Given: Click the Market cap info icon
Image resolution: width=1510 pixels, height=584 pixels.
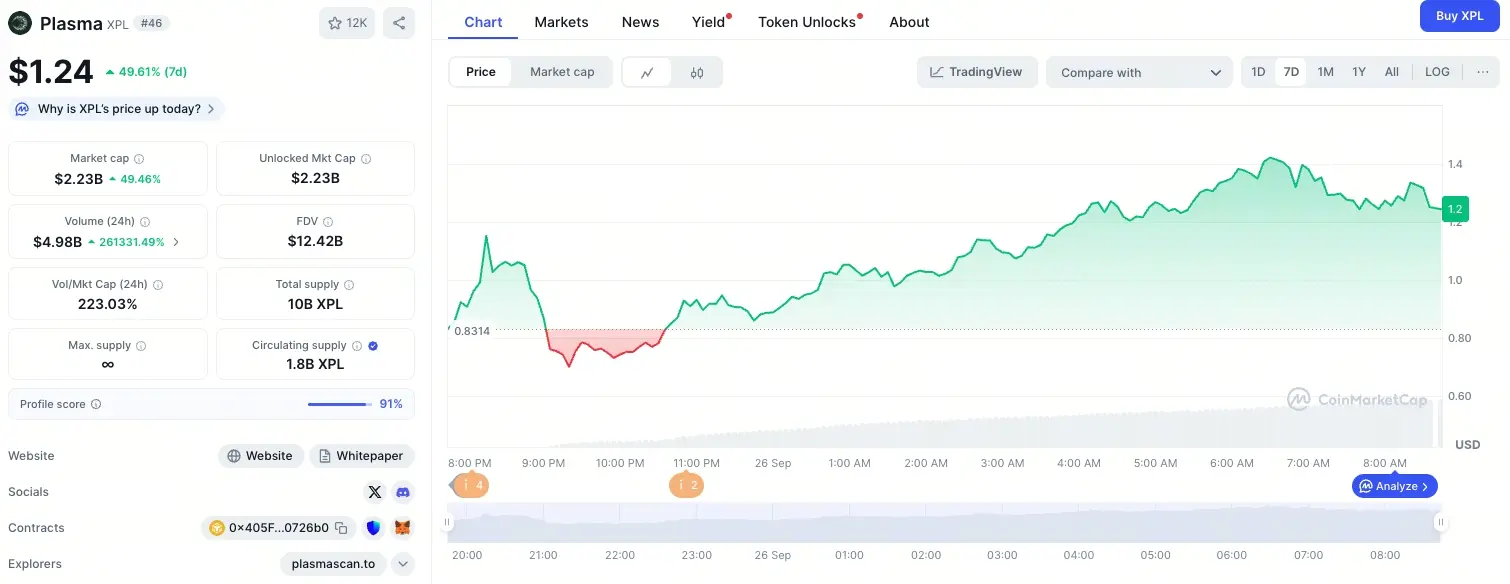Looking at the screenshot, I should [139, 159].
